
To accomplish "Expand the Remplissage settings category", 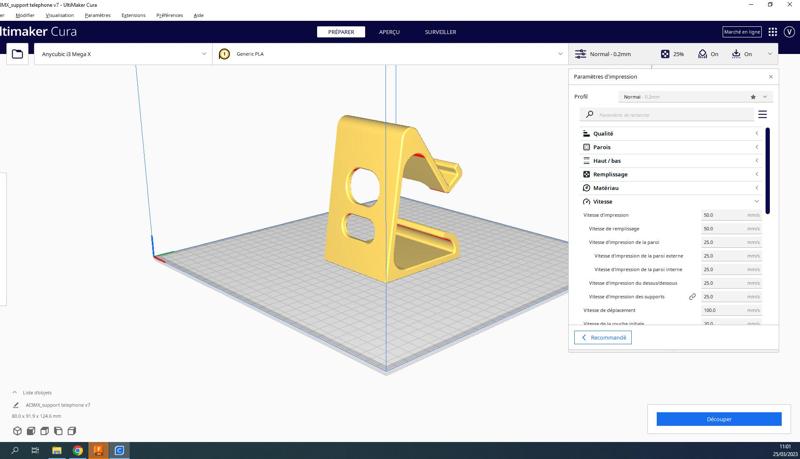I will (671, 174).
